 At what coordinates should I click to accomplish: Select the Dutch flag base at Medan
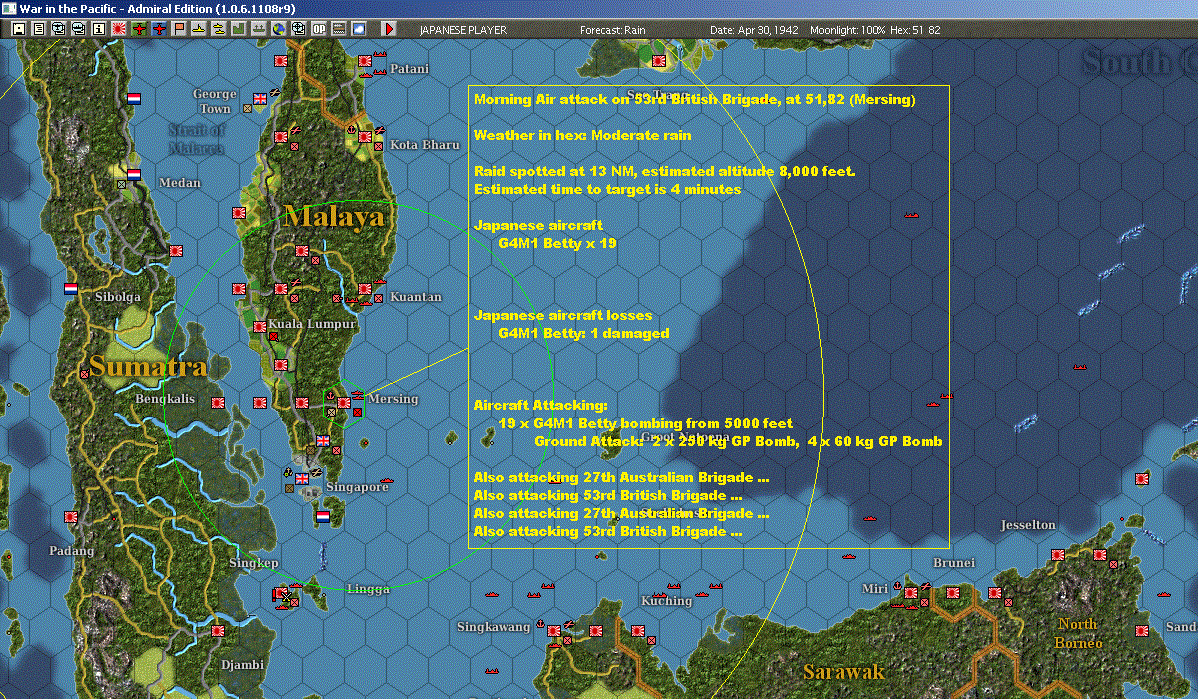[x=134, y=174]
